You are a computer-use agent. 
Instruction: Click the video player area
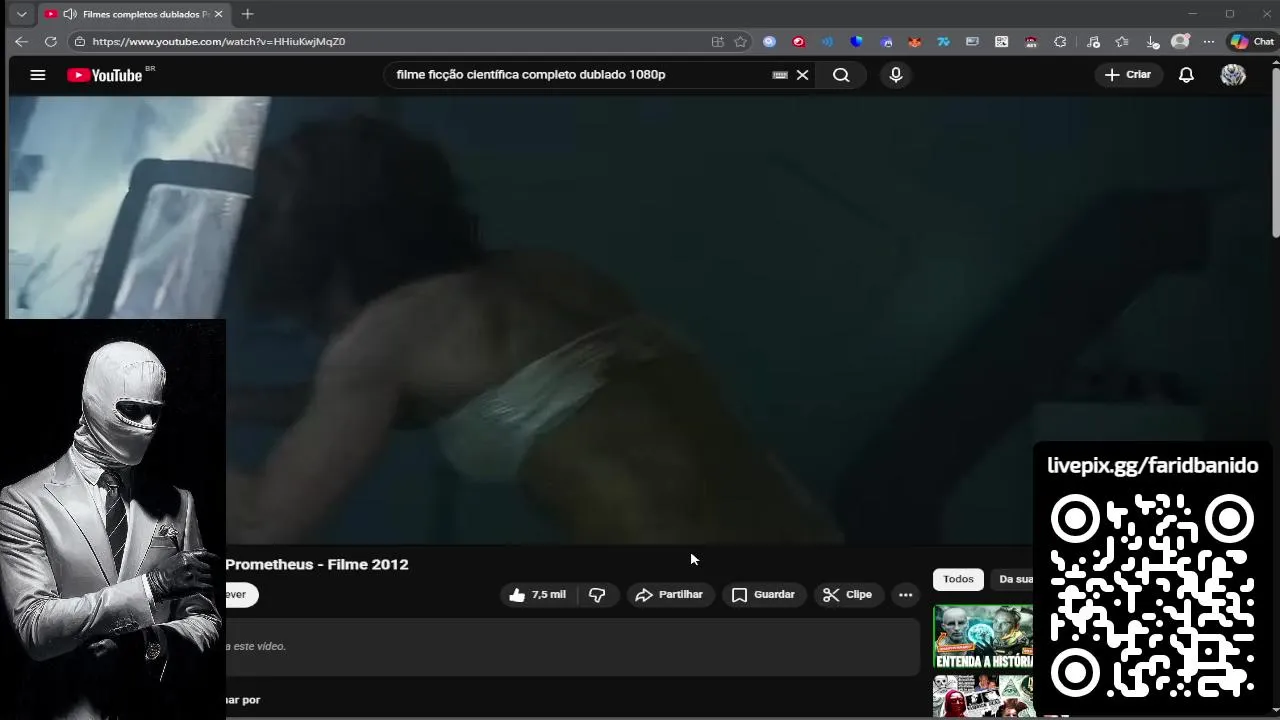[640, 320]
